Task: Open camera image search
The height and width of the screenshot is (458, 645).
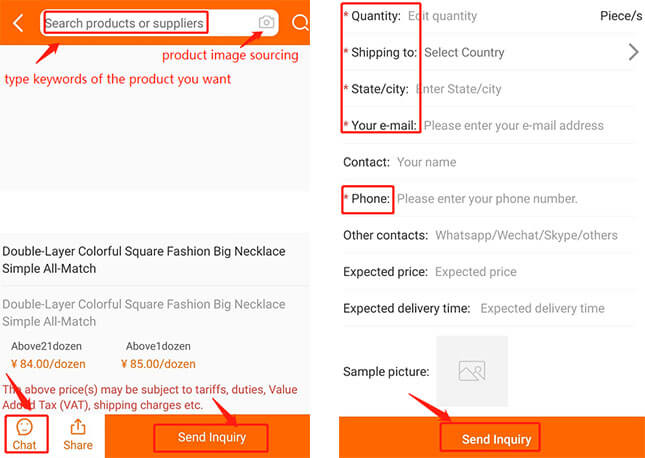Action: tap(266, 22)
